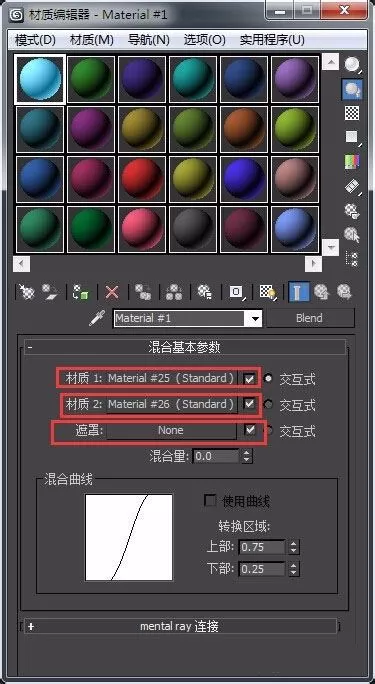Image resolution: width=375 pixels, height=684 pixels.
Task: Toggle the 材质 2 checkbox
Action: 249,404
